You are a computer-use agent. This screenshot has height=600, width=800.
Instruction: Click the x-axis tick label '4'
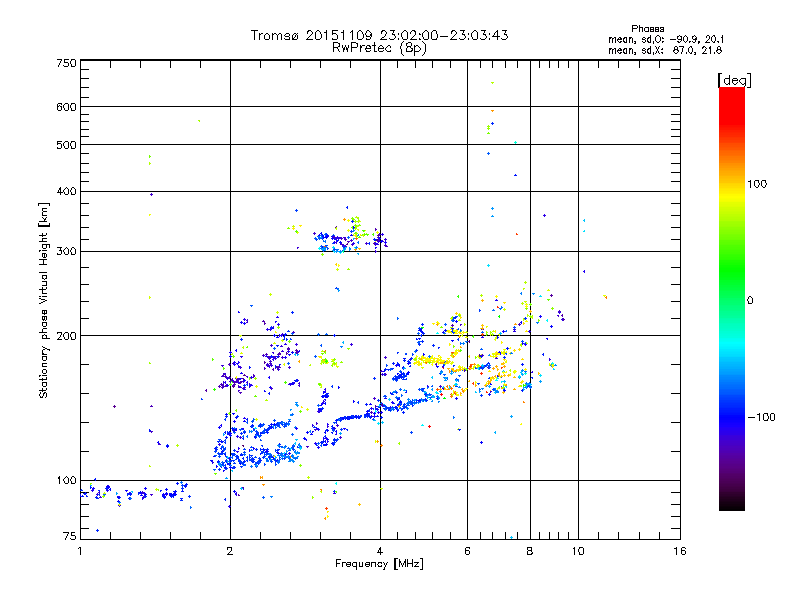(x=380, y=551)
